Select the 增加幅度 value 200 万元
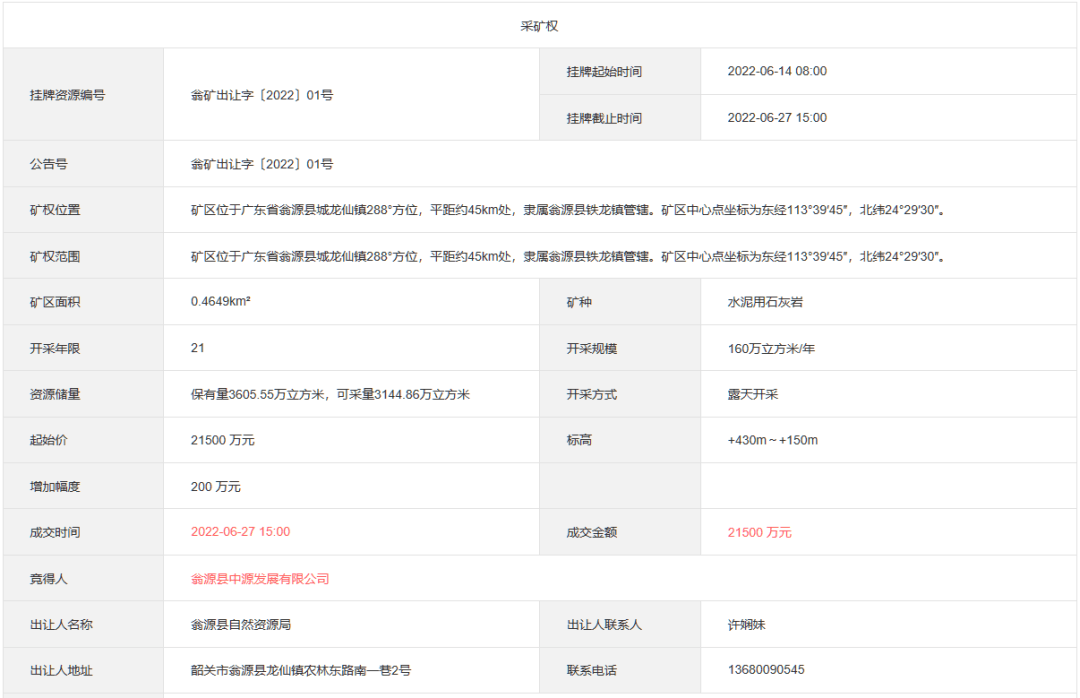The height and width of the screenshot is (698, 1080). tap(216, 487)
